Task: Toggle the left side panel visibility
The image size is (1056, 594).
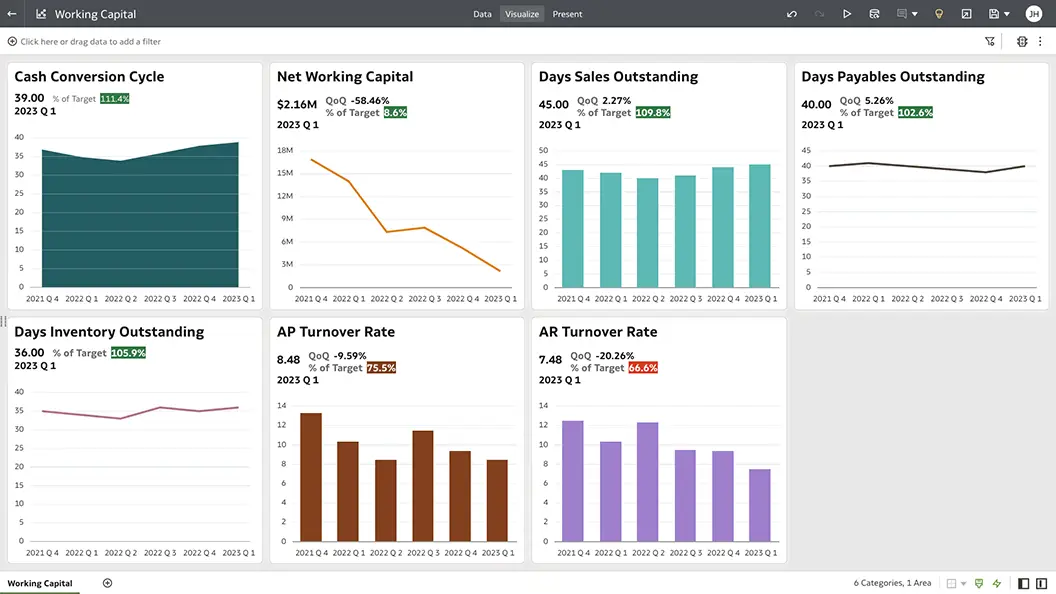Action: (1023, 583)
